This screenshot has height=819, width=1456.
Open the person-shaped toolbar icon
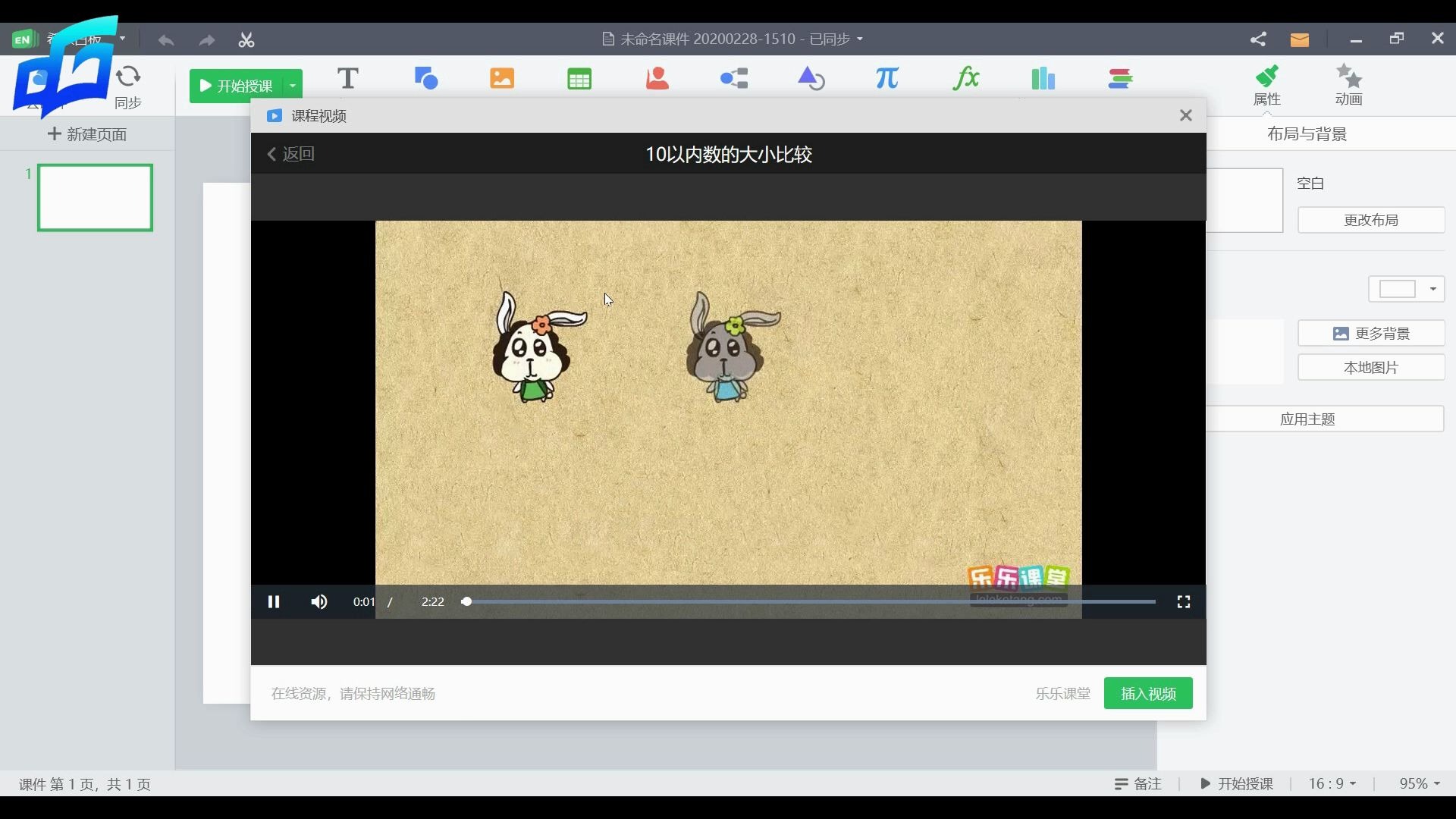point(657,78)
